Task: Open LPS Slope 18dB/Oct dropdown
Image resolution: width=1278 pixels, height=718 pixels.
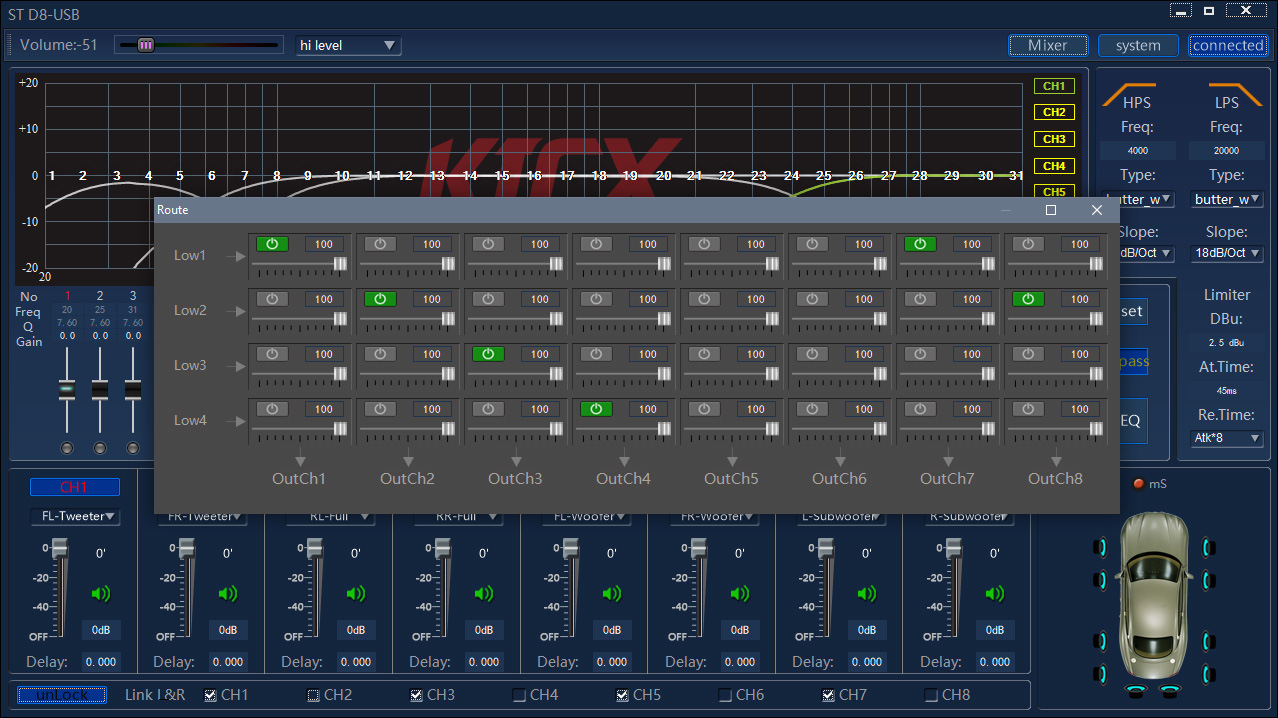Action: [1228, 253]
